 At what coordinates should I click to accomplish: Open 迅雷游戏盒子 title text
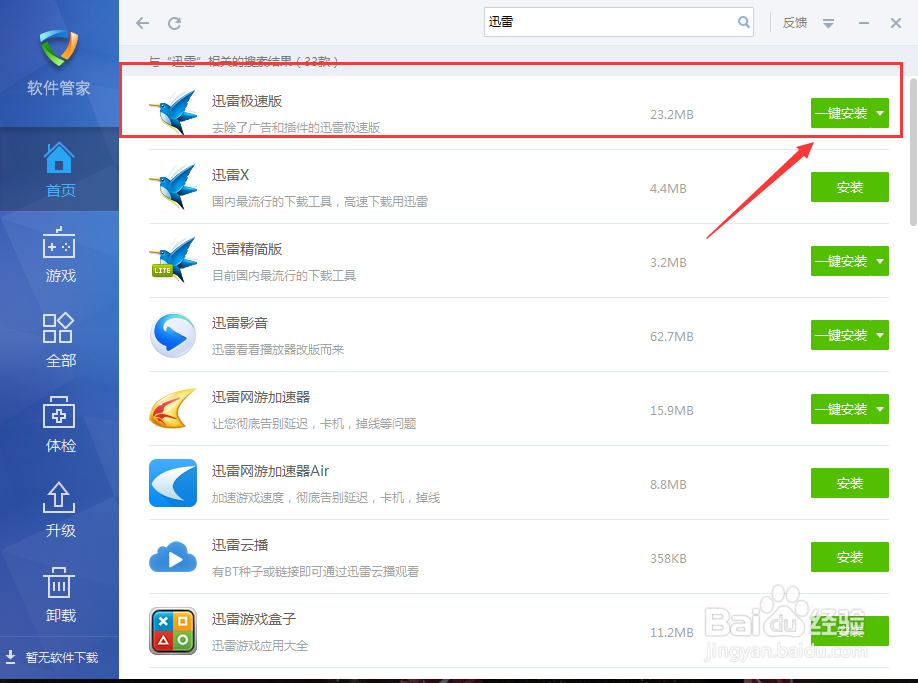[254, 619]
